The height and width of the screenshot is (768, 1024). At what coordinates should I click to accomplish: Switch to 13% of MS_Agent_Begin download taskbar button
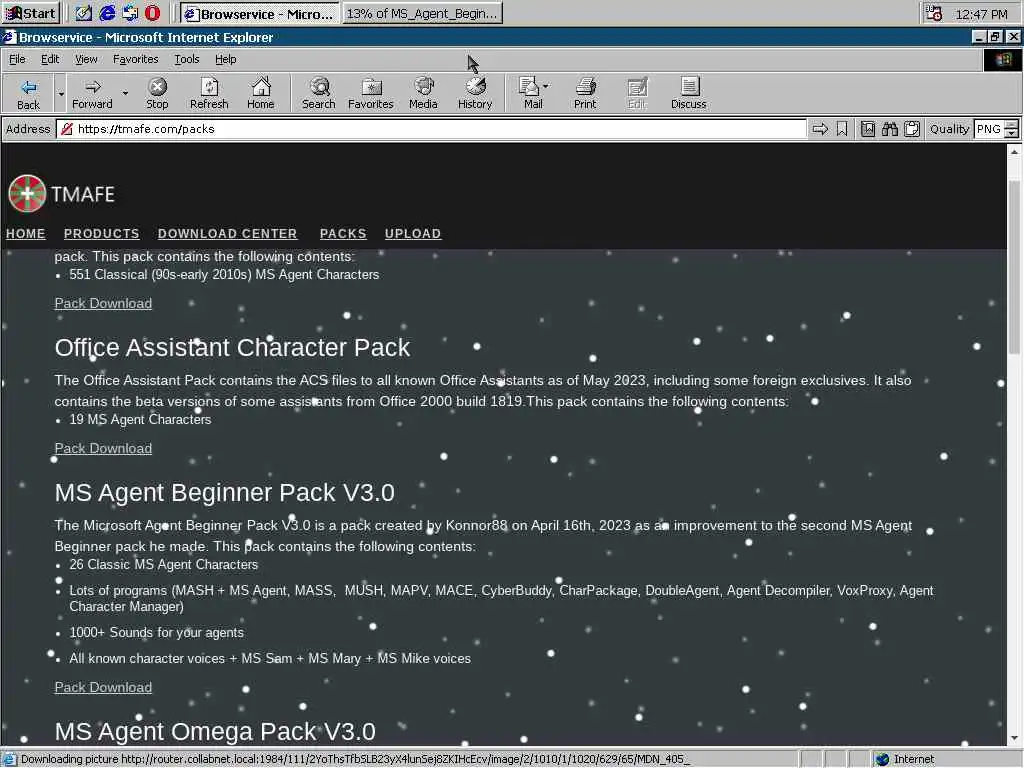coord(423,14)
